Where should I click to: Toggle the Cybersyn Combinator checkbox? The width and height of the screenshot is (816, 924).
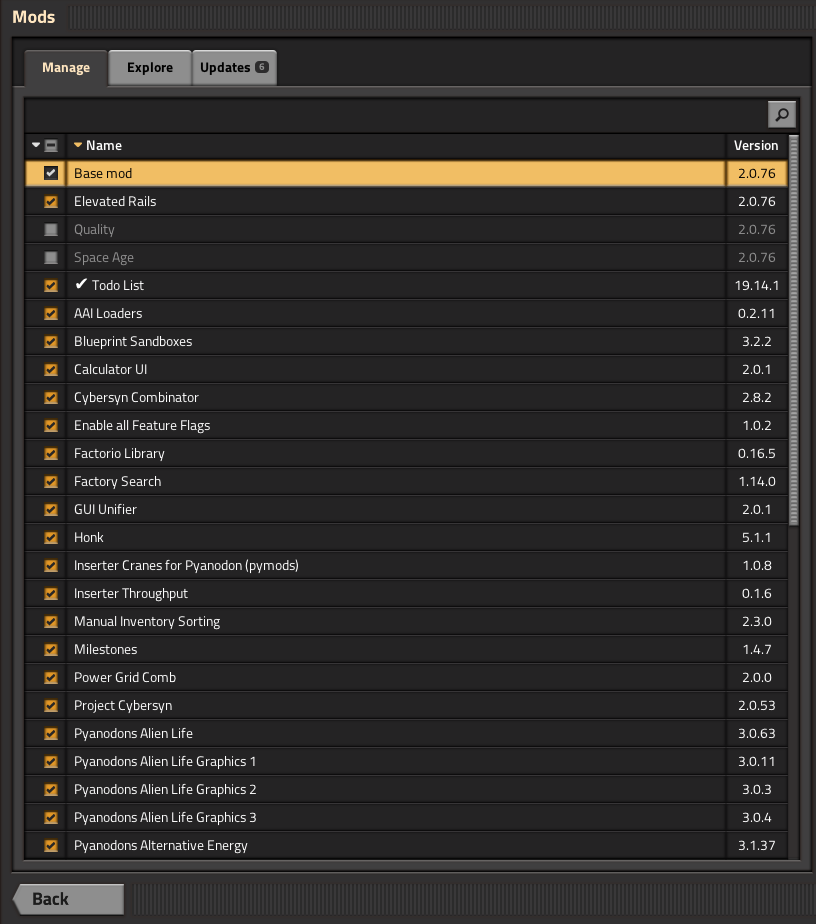[x=51, y=397]
